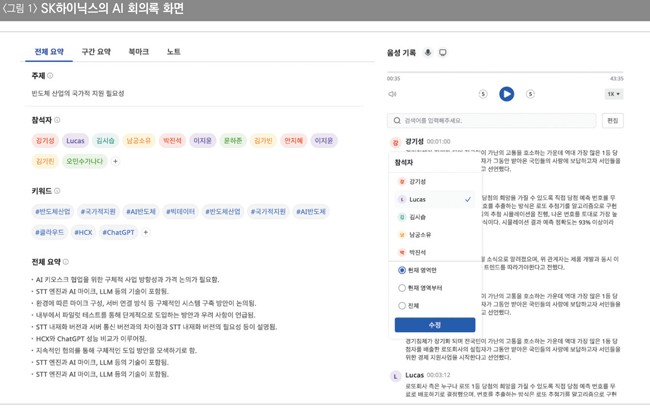Viewport: 650px width, 408px height.
Task: Select the 현재 영역만 radio option
Action: pos(402,270)
